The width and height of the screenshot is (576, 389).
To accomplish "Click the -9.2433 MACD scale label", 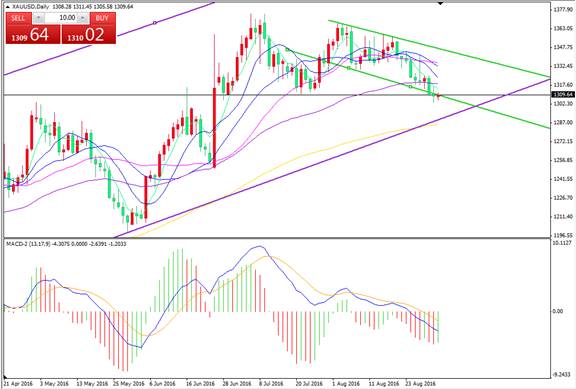I will click(563, 374).
